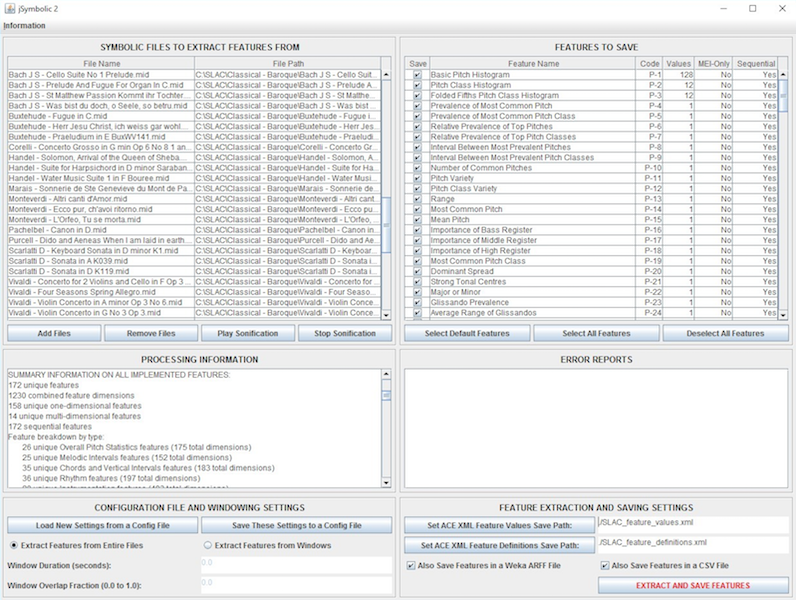
Task: Uncheck Save box for Pitch Class Histogram
Action: click(417, 85)
